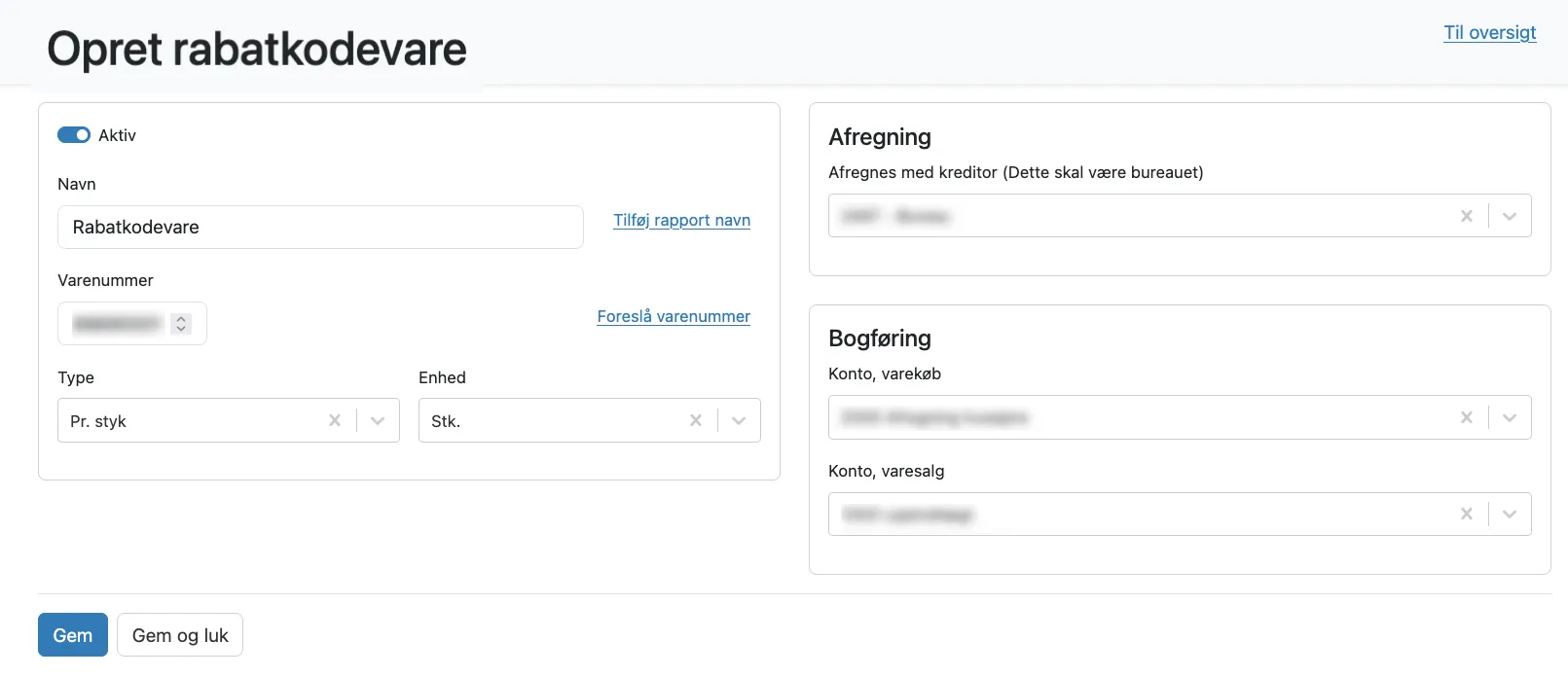Focus the Navn text field
Screen dimensions: 1568x677
[x=320, y=227]
